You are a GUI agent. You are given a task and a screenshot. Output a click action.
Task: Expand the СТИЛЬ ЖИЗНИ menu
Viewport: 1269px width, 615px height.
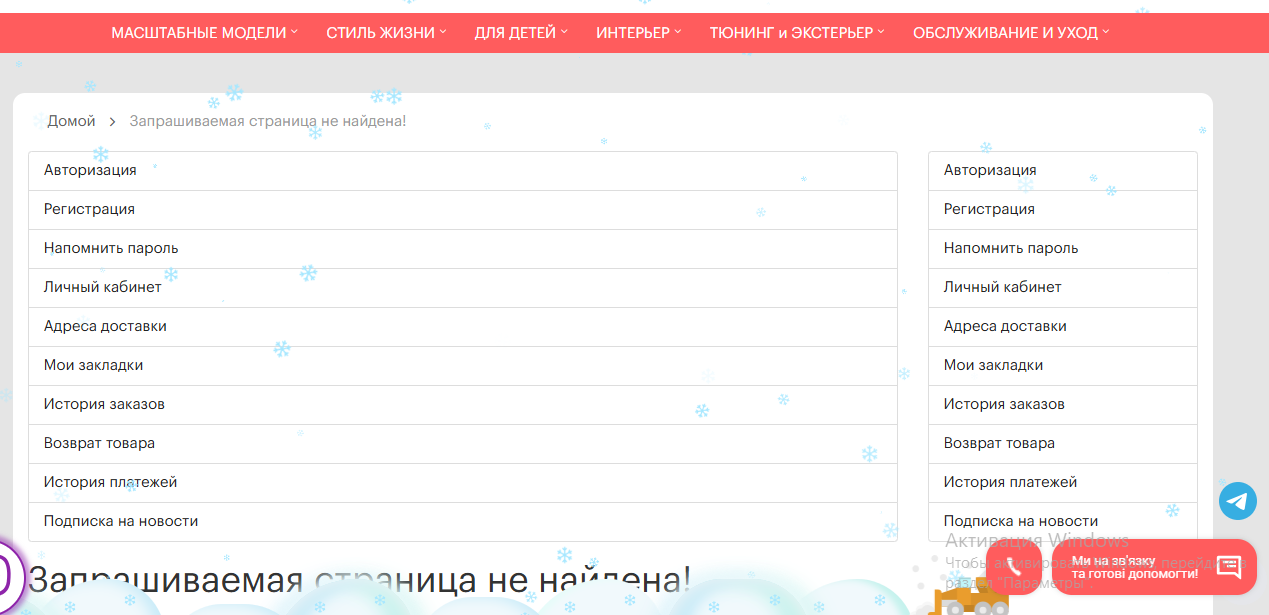coord(386,32)
